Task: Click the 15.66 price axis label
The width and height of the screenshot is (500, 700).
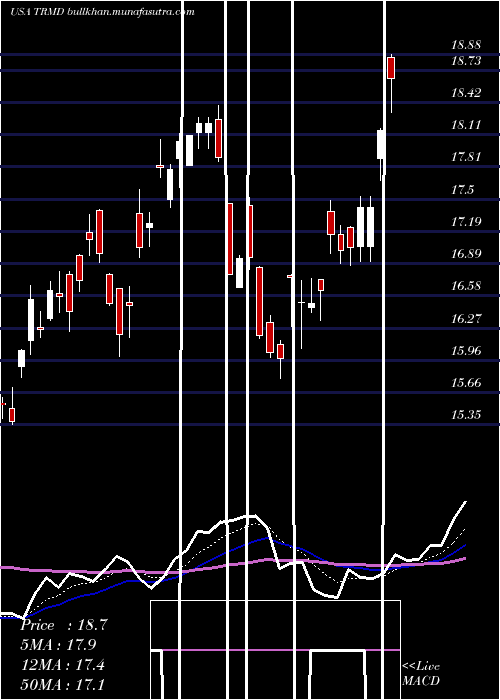Action: 466,383
